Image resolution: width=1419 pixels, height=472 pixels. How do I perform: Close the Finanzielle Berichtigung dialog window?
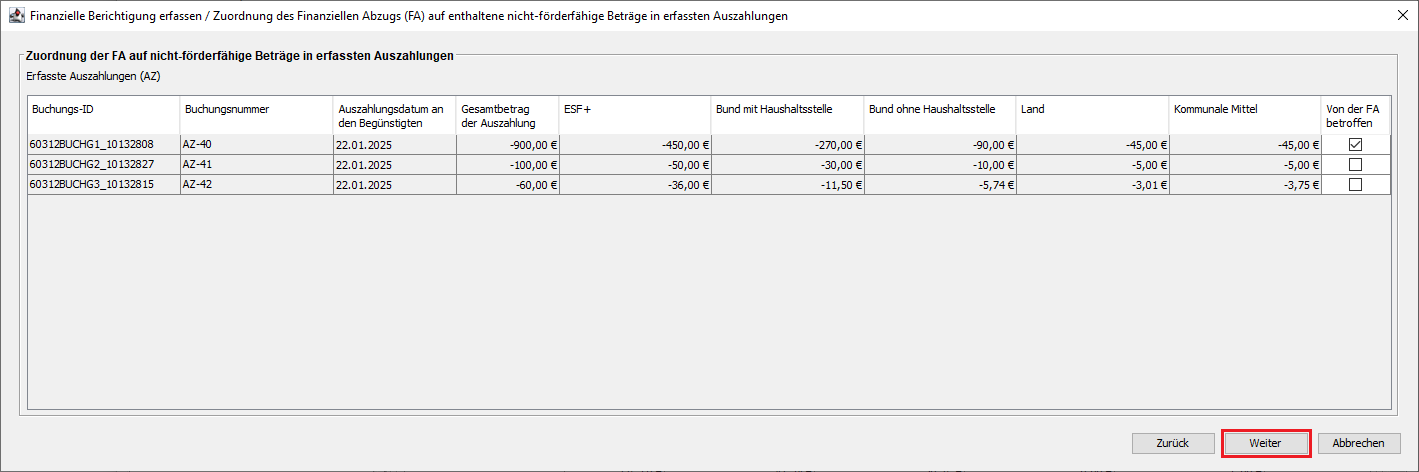[x=1400, y=16]
